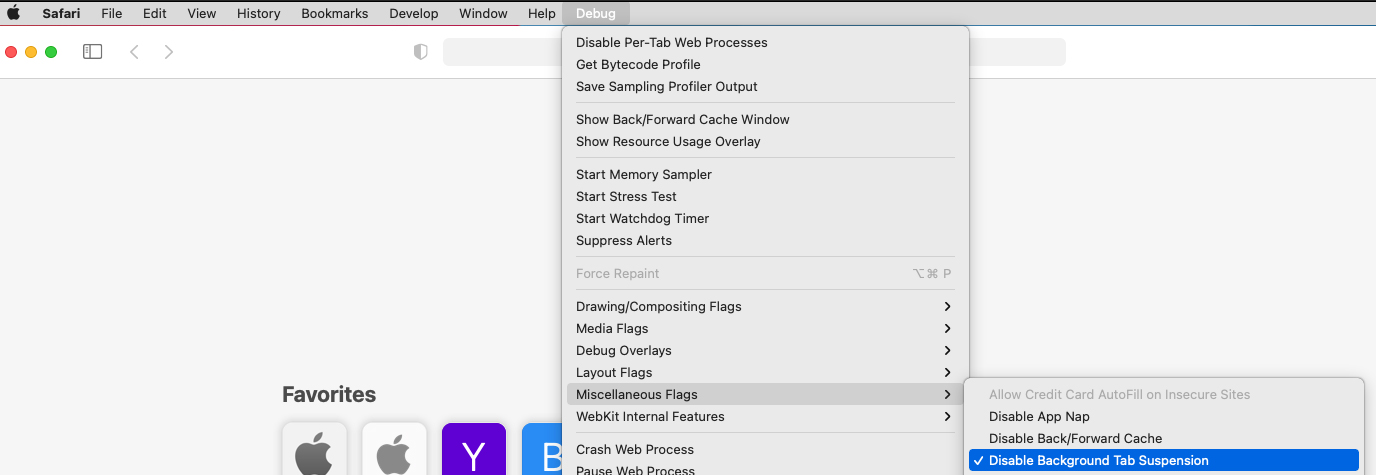Open the Apple system menu
Viewport: 1376px width, 475px height.
pyautogui.click(x=14, y=14)
